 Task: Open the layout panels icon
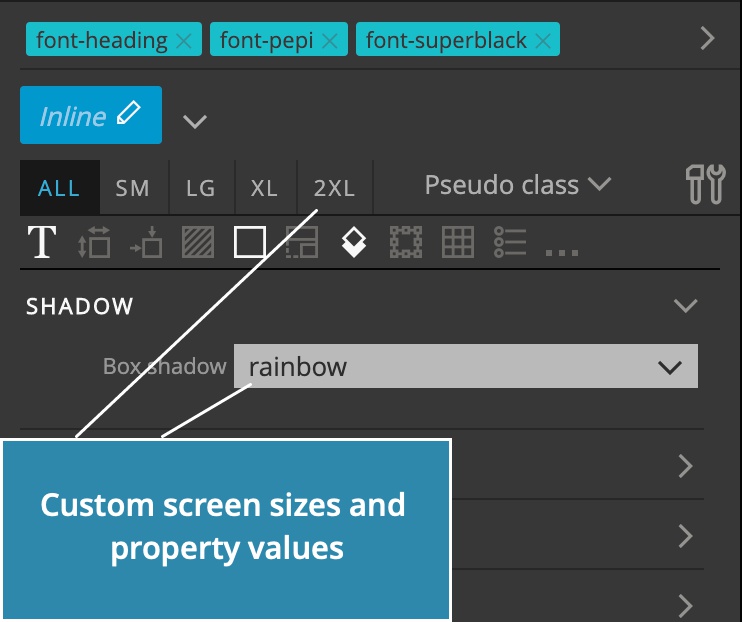coord(302,242)
